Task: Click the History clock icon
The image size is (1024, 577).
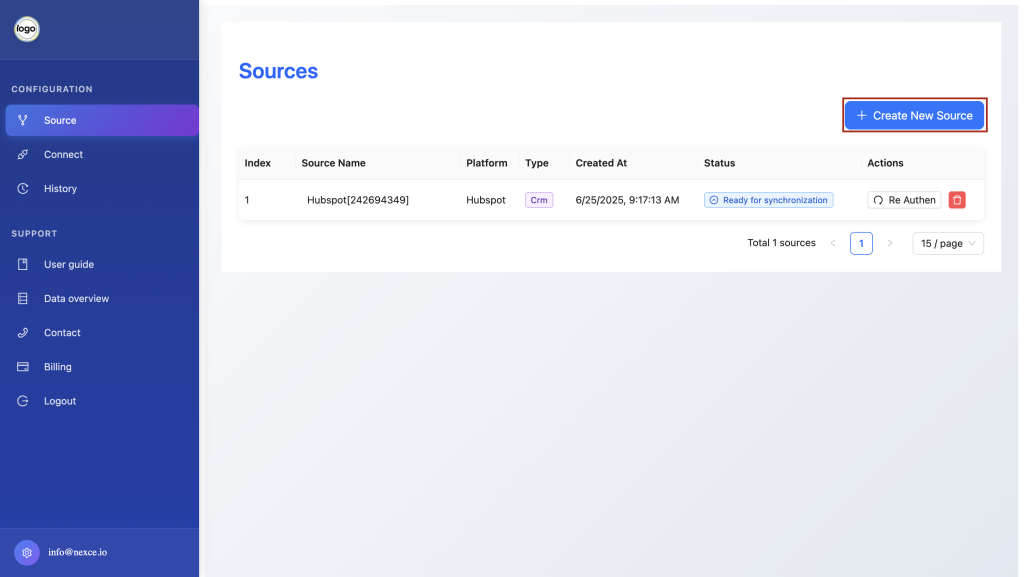Action: (x=23, y=188)
